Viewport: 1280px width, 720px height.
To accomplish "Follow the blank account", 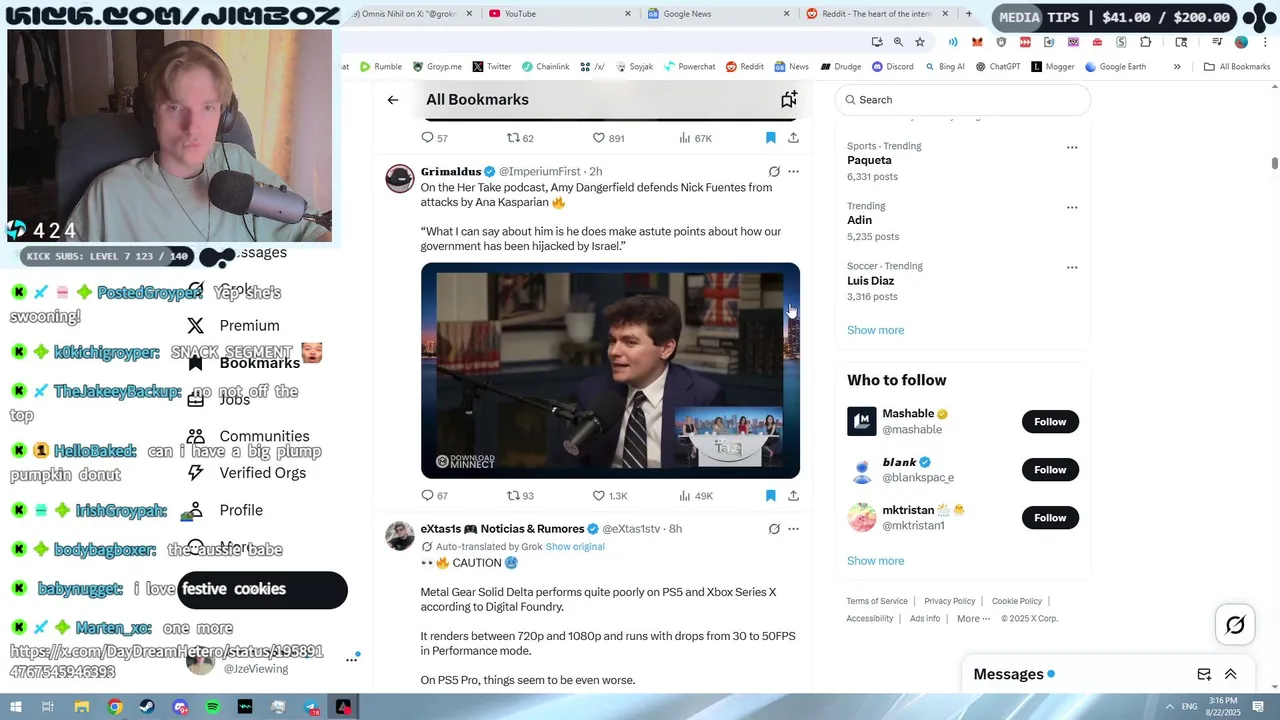I will point(1050,470).
